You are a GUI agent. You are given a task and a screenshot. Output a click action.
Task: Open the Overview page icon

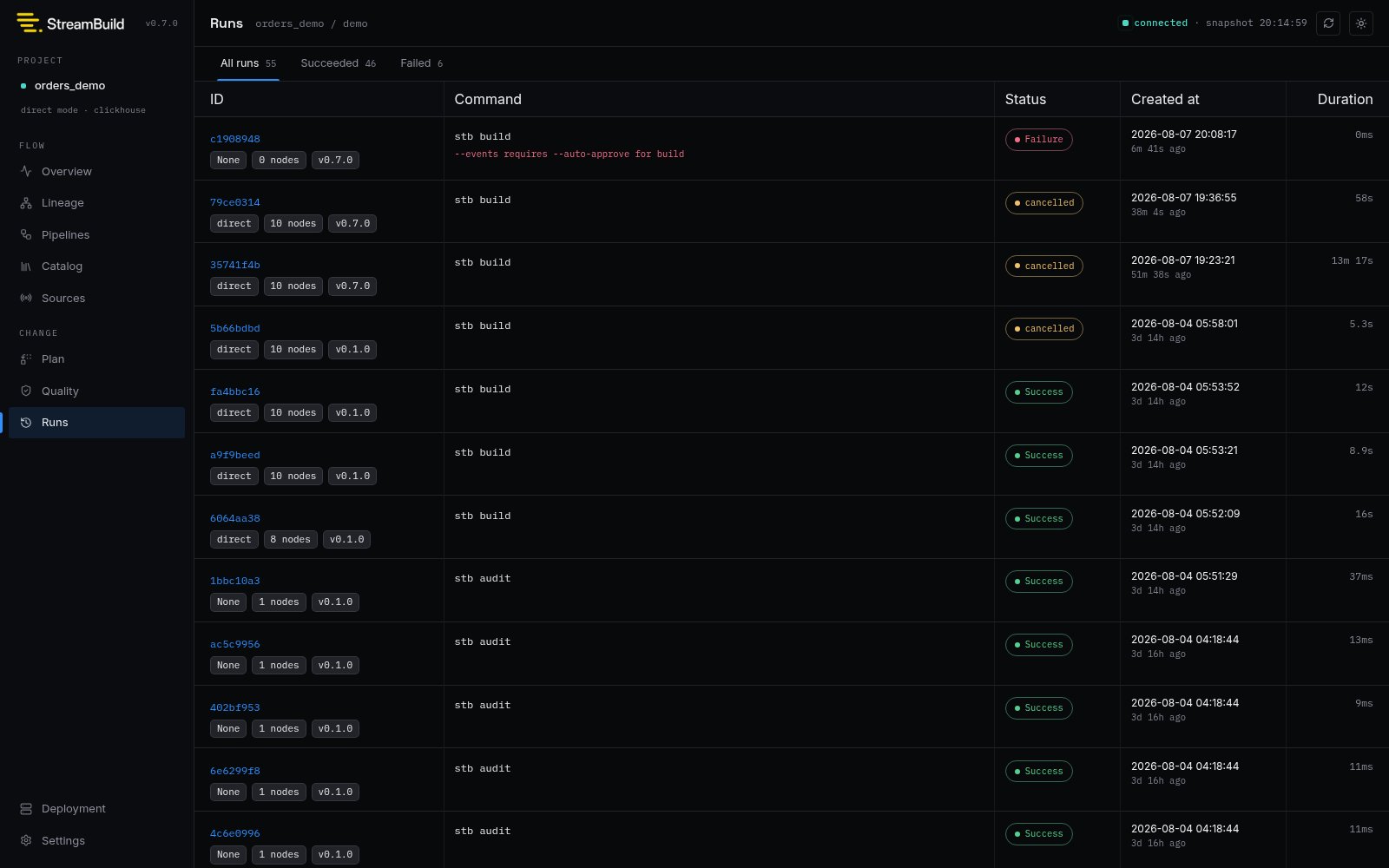click(x=26, y=171)
